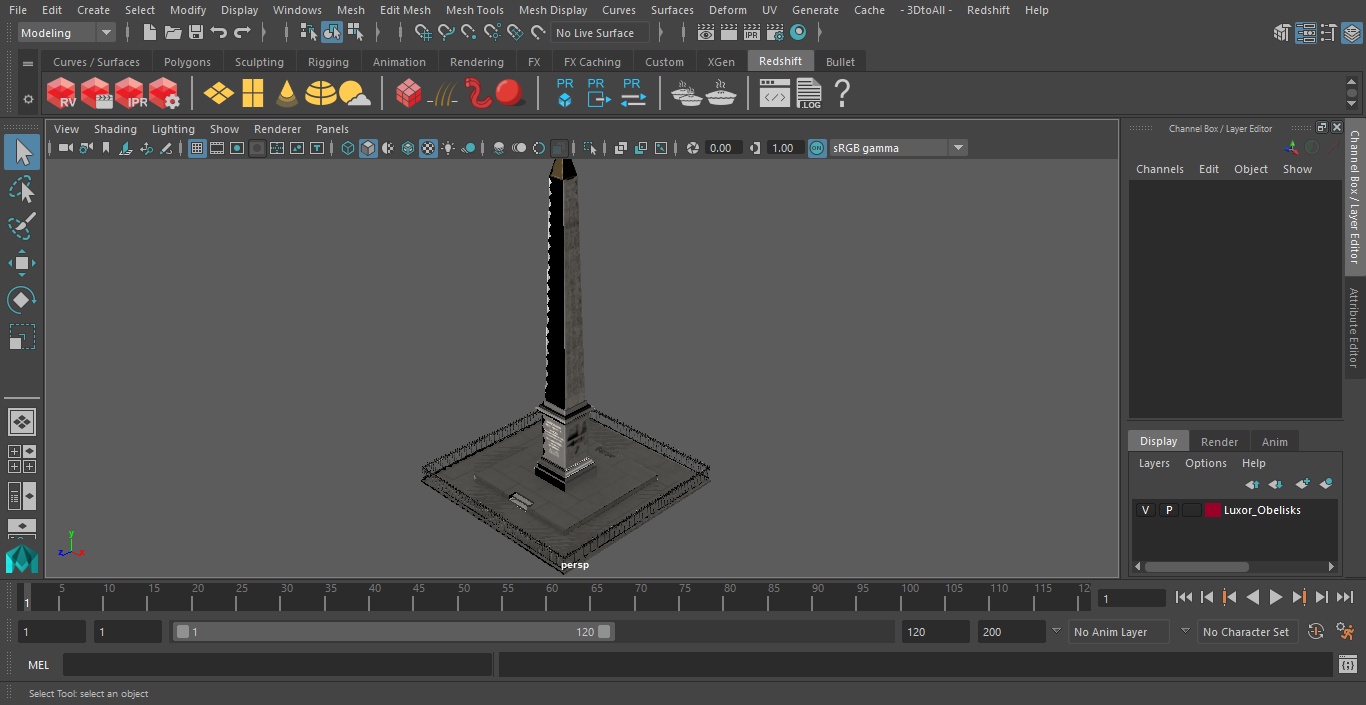Select the Move tool in the toolbox
This screenshot has height=705, width=1366.
pyautogui.click(x=21, y=263)
